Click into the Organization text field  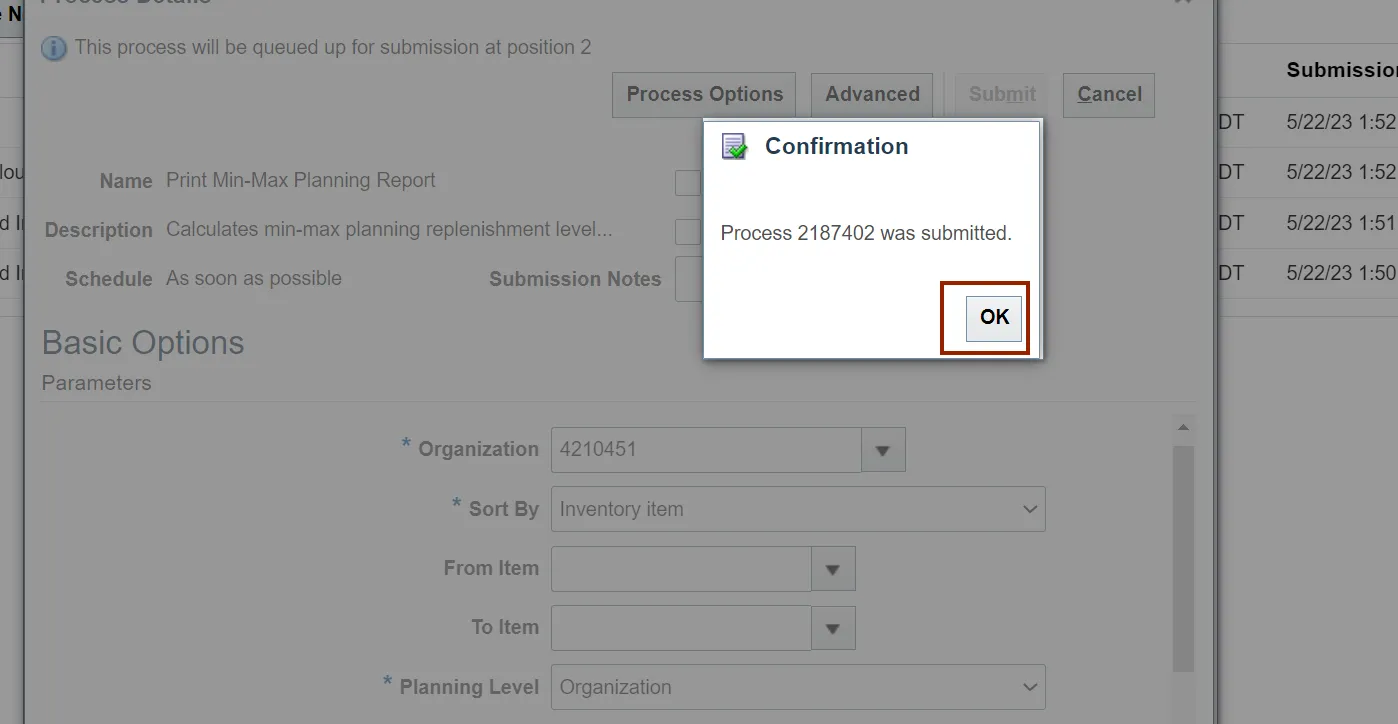click(705, 450)
